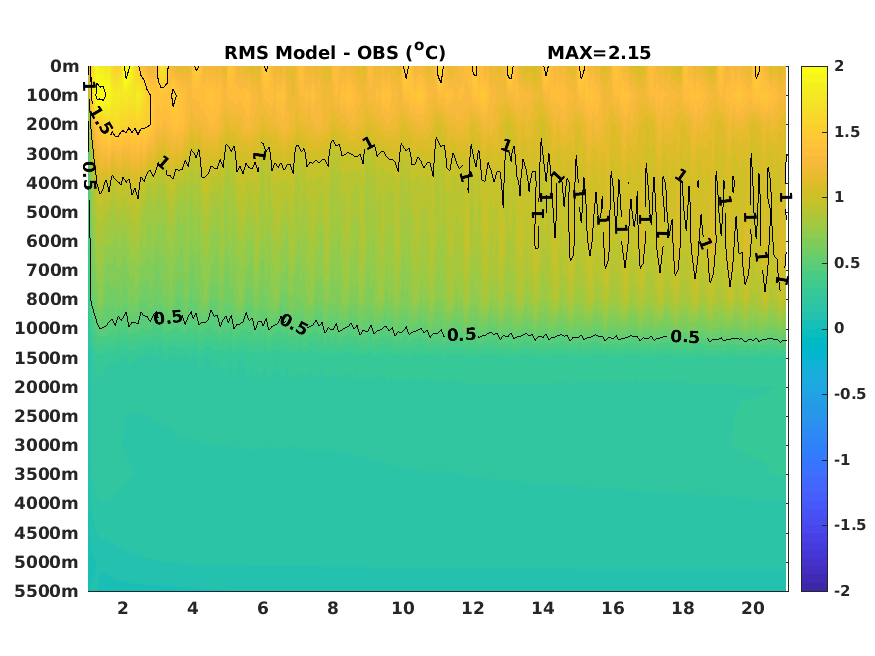
Task: Click the x-axis tick label "14"
Action: pyautogui.click(x=543, y=608)
